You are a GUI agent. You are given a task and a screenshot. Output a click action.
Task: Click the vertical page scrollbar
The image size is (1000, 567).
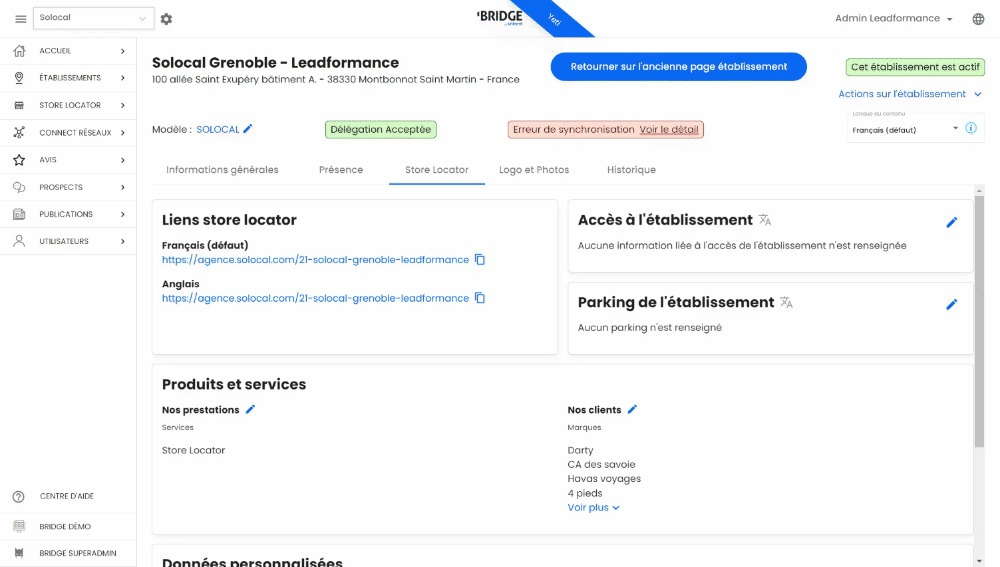coord(979,320)
